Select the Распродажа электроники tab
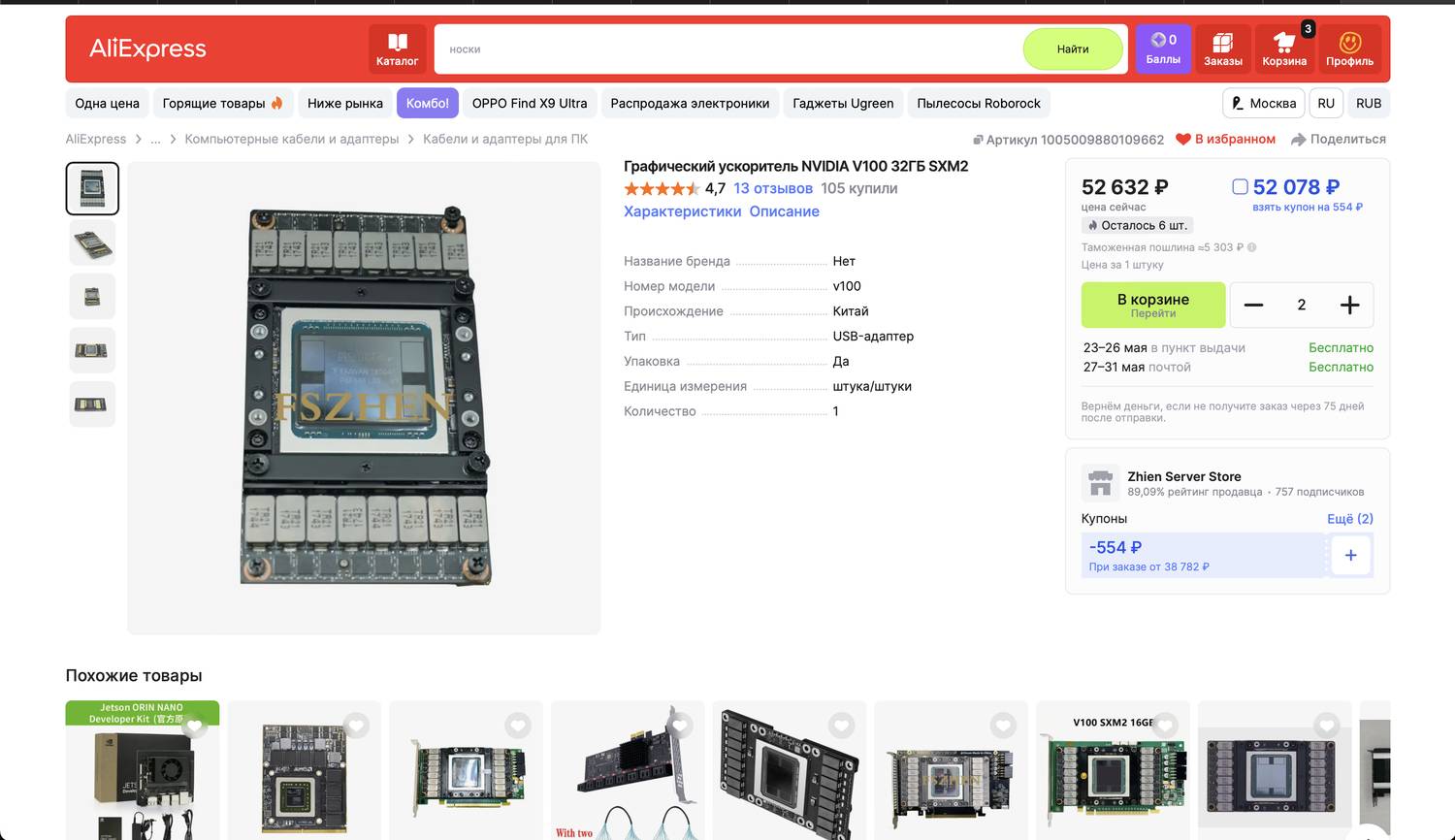The image size is (1455, 840). 690,103
